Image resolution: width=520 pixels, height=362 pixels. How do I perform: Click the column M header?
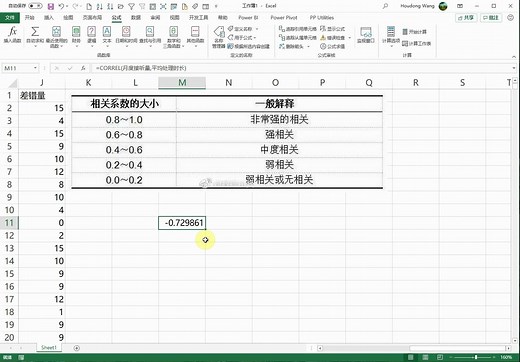point(182,83)
